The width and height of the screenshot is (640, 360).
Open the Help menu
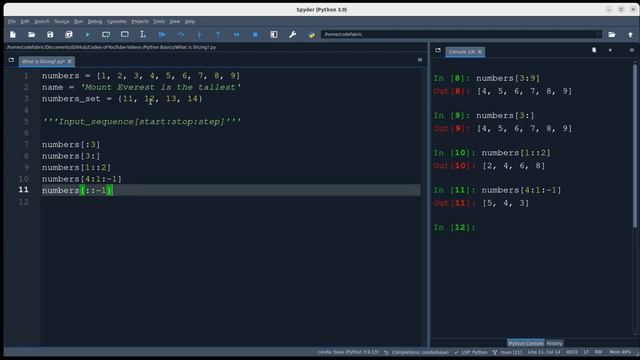[x=190, y=21]
